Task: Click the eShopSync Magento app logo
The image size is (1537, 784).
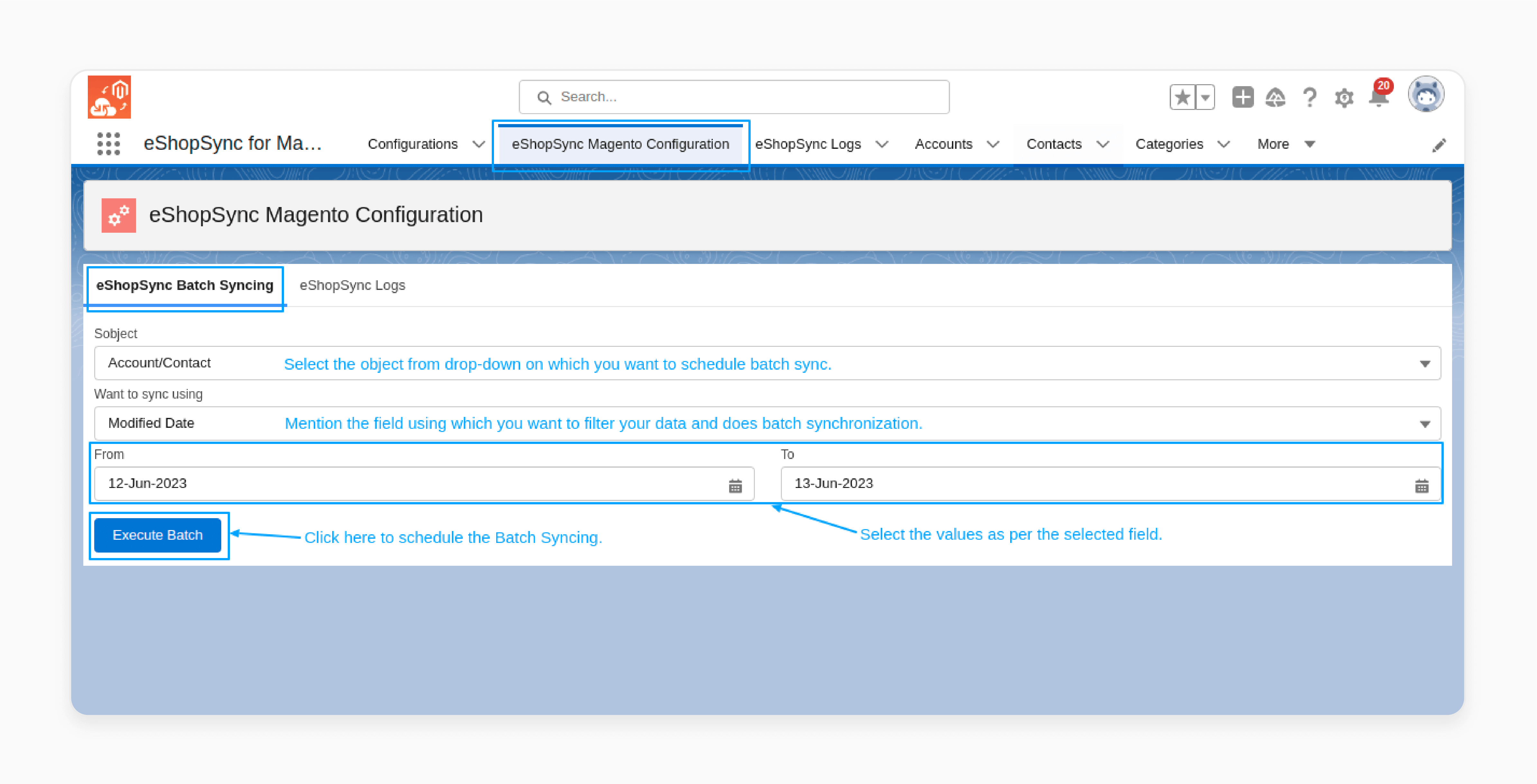Action: 109,96
